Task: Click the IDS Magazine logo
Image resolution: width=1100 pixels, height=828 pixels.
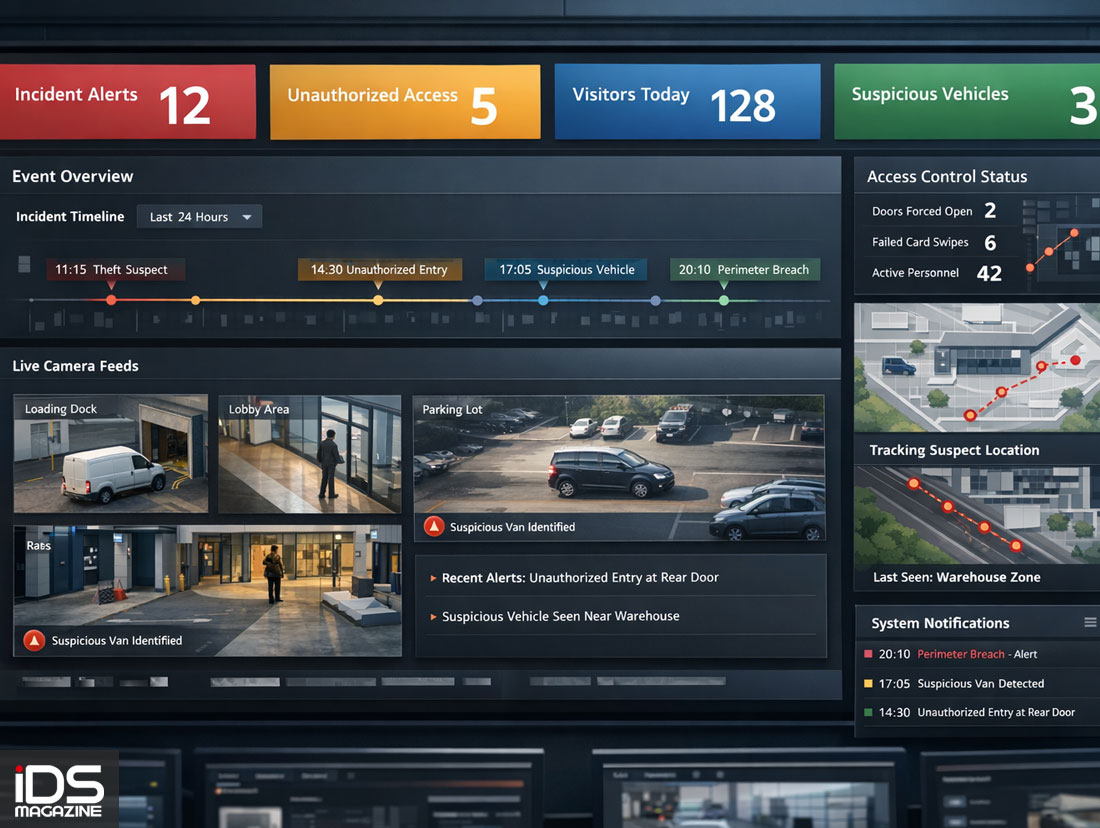Action: [59, 790]
